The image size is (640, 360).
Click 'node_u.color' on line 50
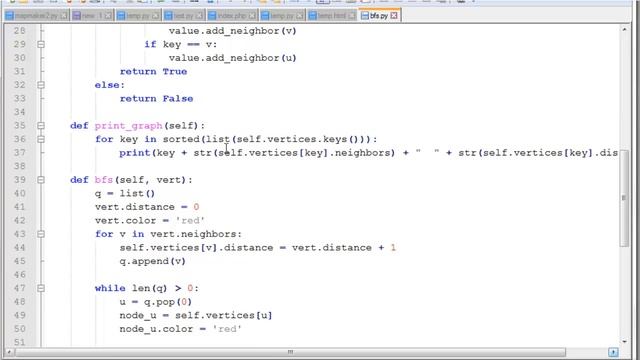(x=156, y=329)
